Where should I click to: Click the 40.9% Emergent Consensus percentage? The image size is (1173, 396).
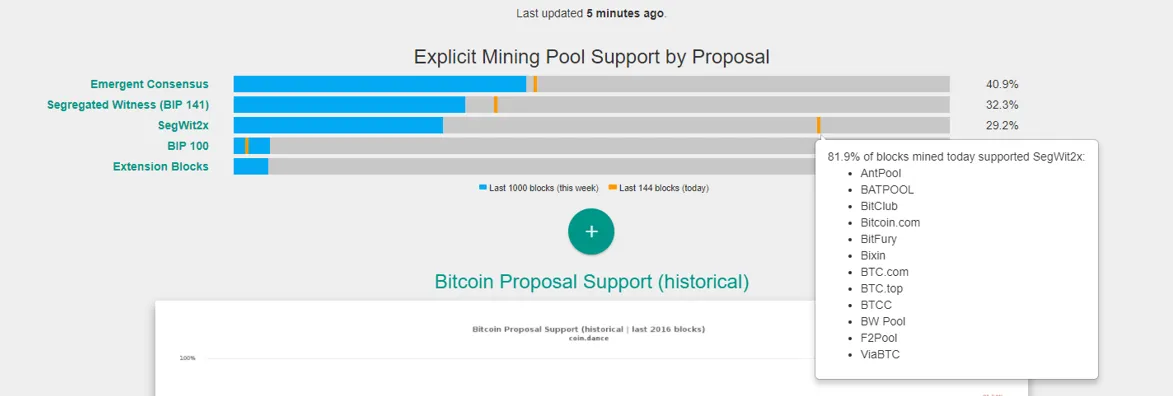tap(1002, 85)
